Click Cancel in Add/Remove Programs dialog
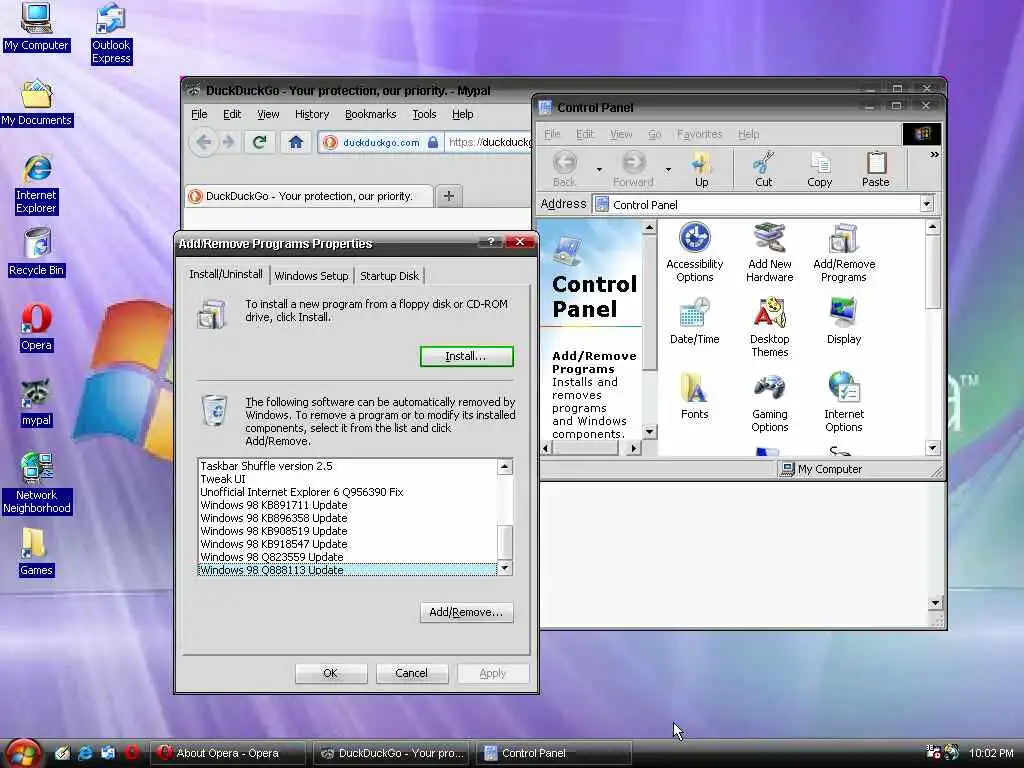 [x=411, y=673]
